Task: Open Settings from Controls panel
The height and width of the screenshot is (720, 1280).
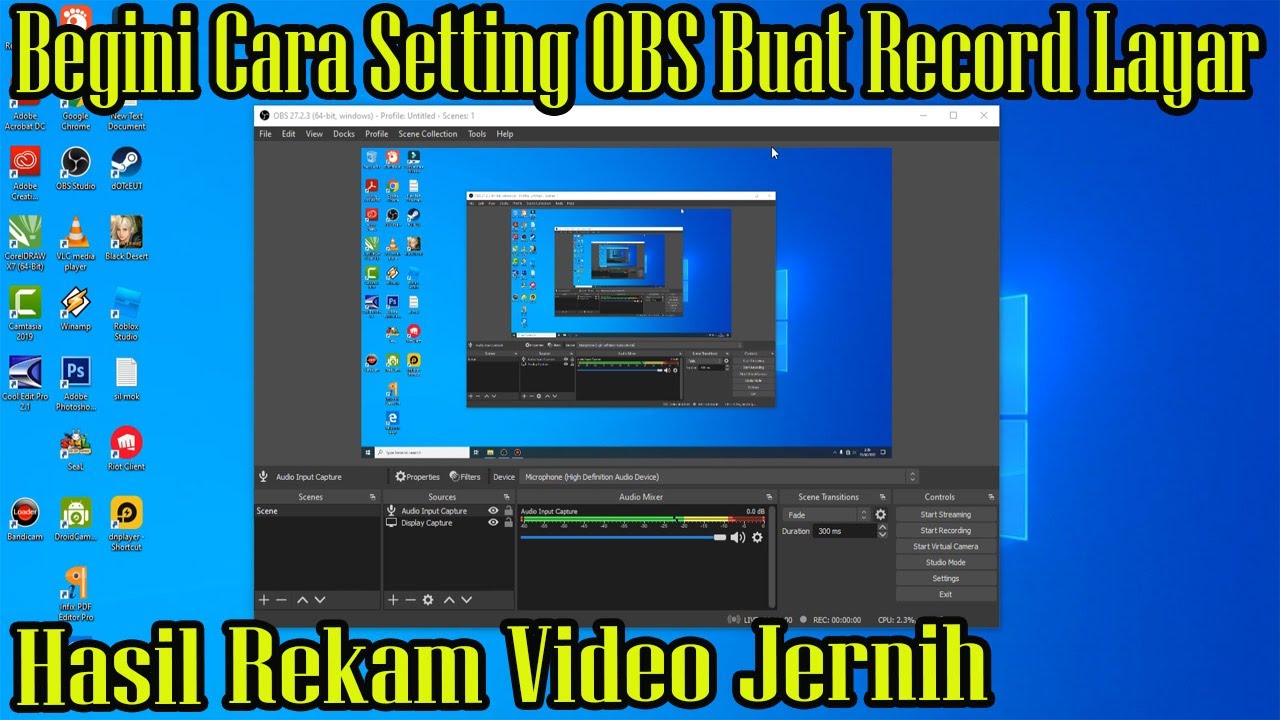Action: click(945, 579)
